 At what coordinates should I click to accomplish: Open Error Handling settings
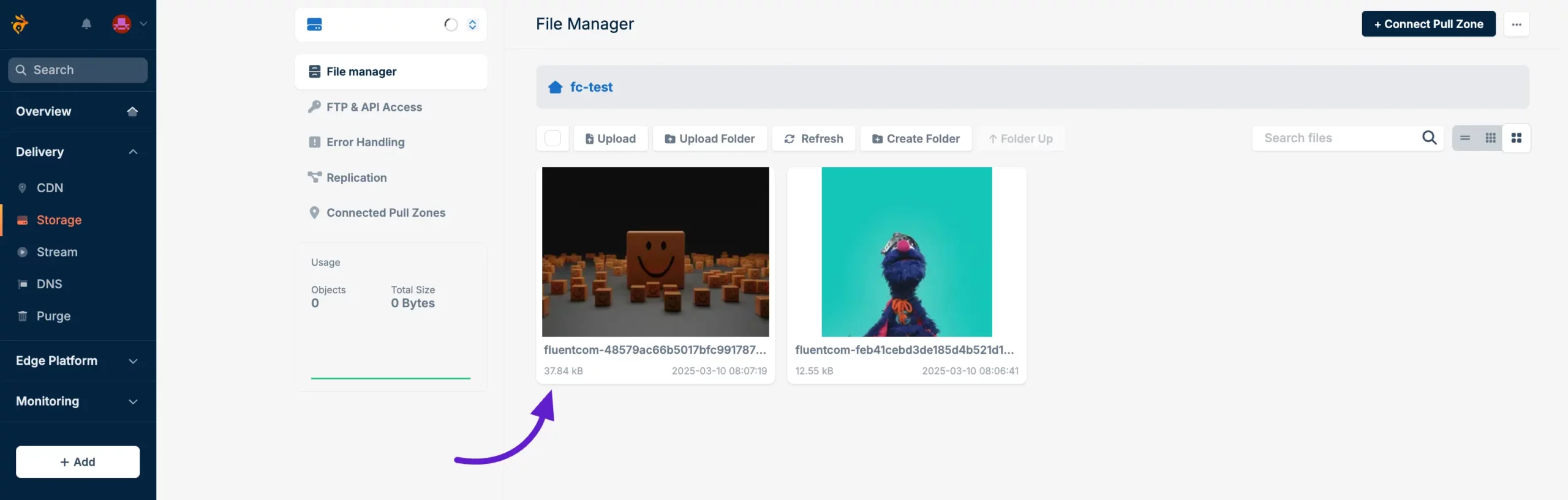pos(366,142)
